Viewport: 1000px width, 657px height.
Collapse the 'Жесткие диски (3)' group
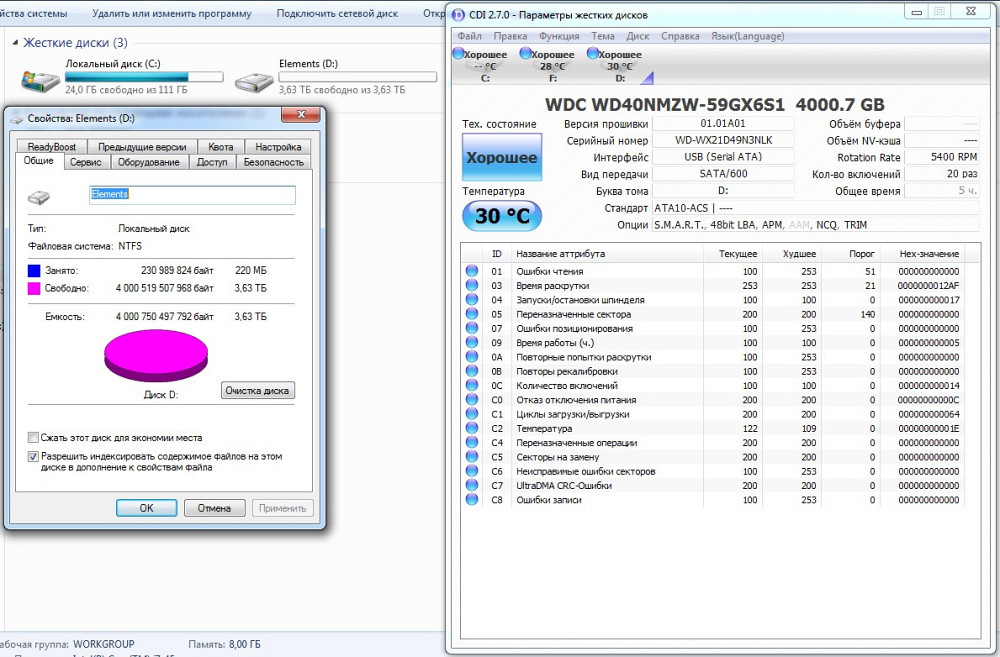14,44
